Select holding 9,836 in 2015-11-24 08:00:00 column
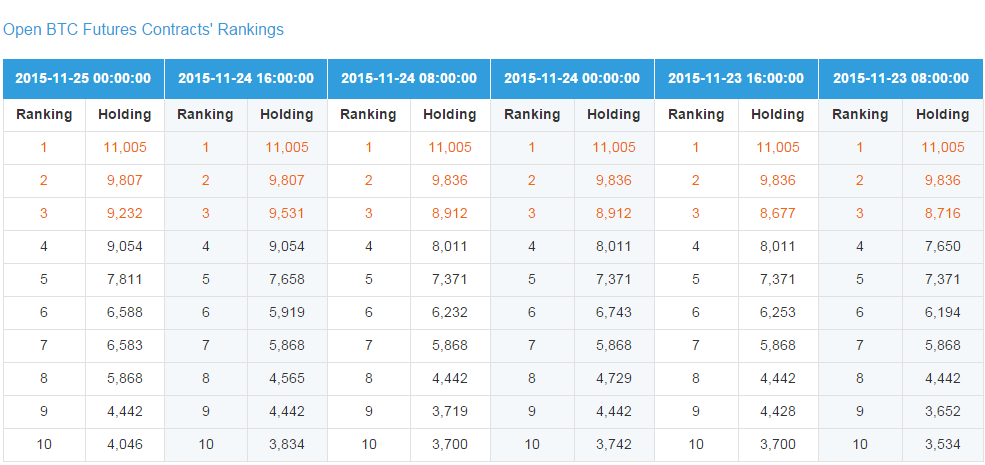This screenshot has width=985, height=465. click(x=449, y=181)
